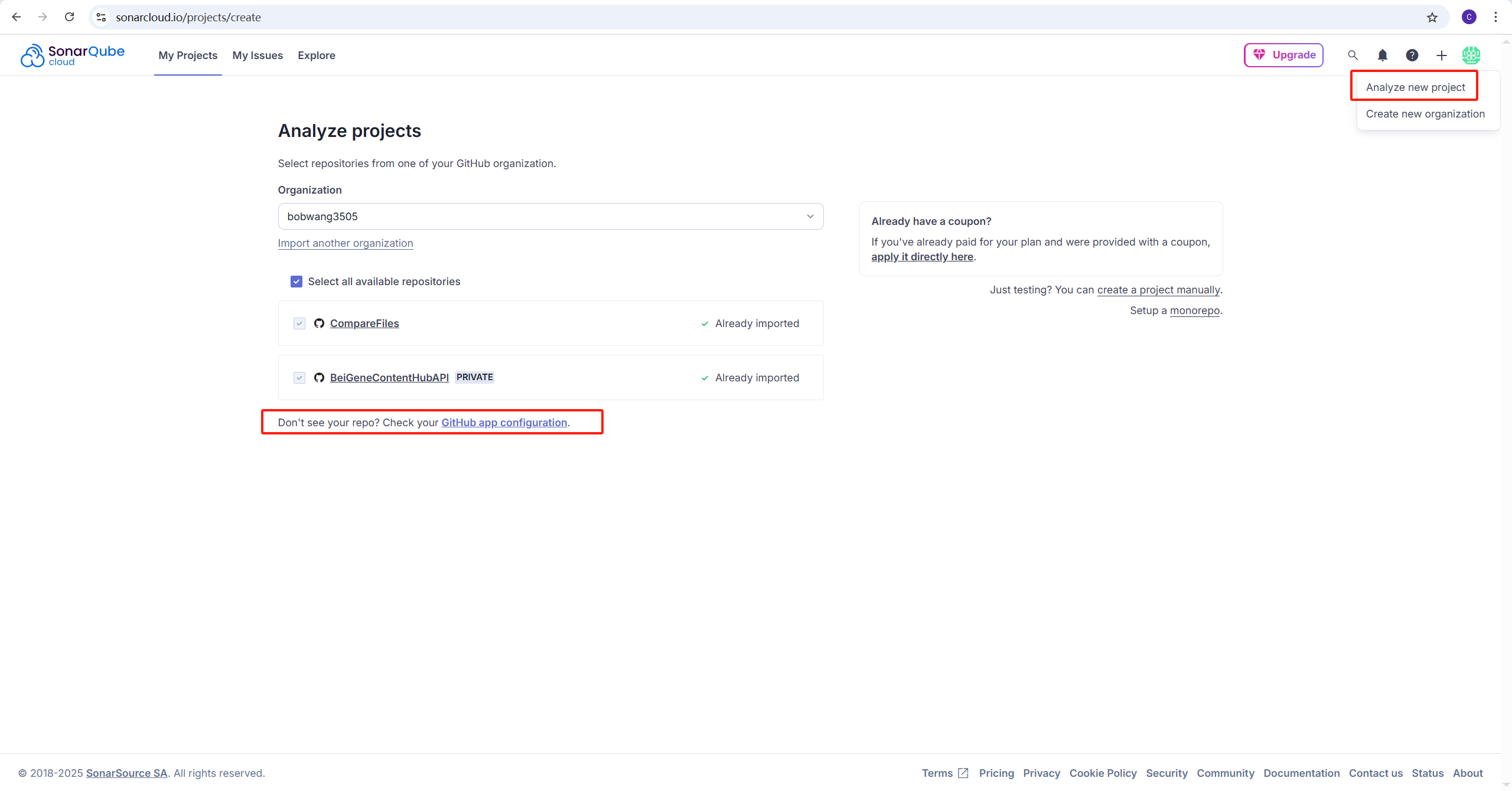Click the plus create icon
The height and width of the screenshot is (791, 1512).
[1441, 55]
